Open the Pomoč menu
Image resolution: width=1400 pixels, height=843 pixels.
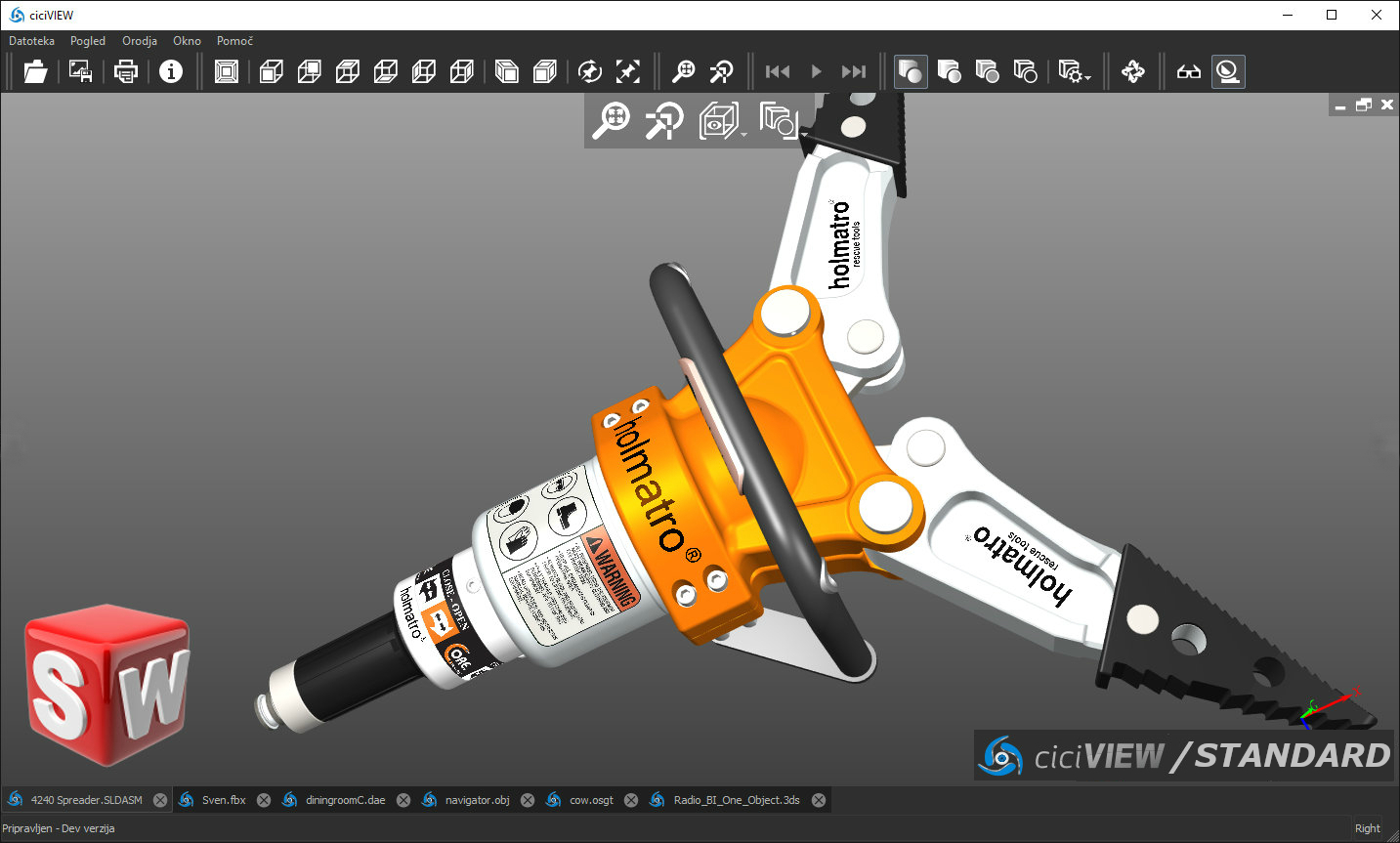[234, 41]
